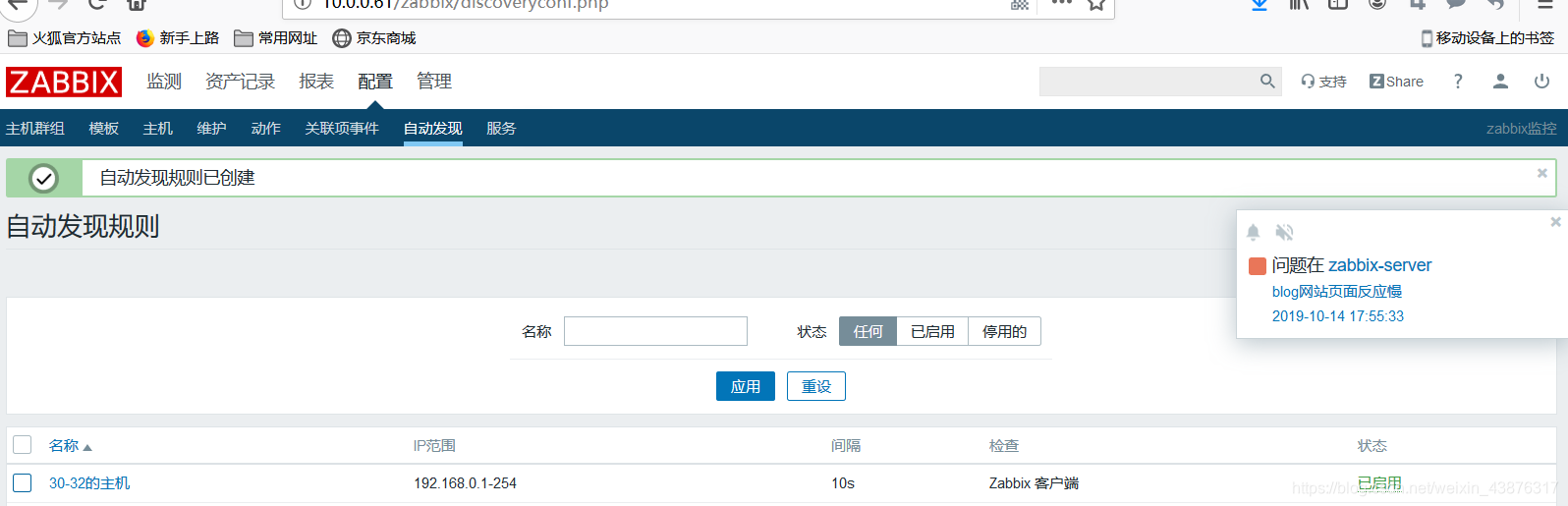Click the IP范围 column header

(x=434, y=446)
